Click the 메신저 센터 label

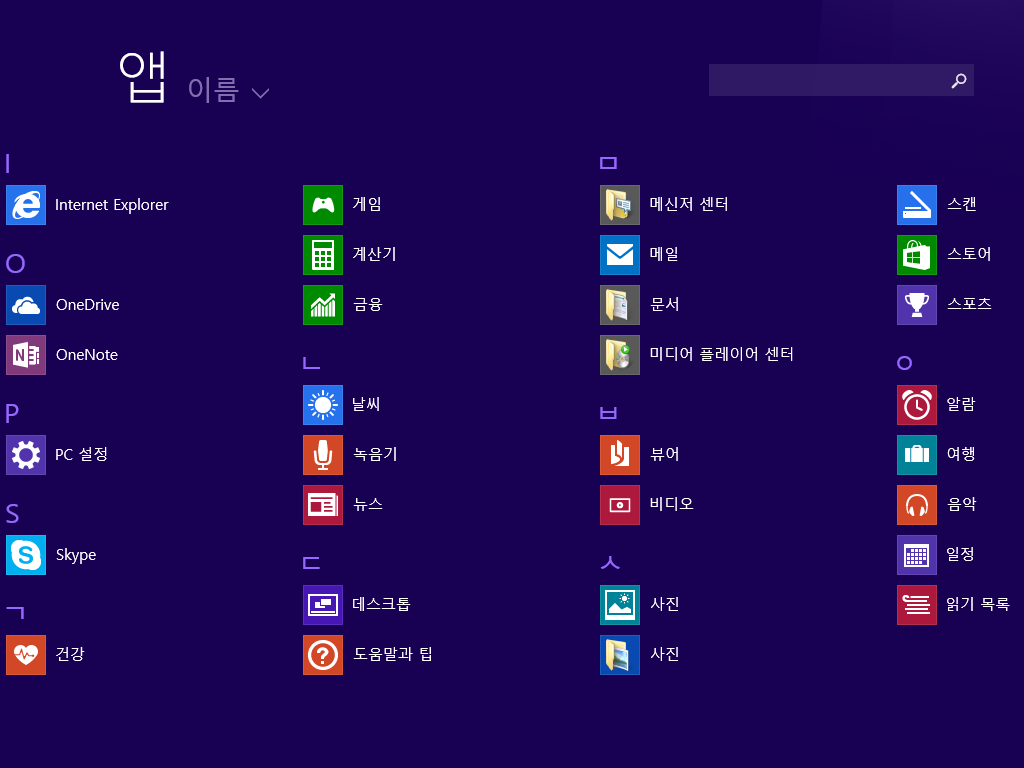pos(689,204)
